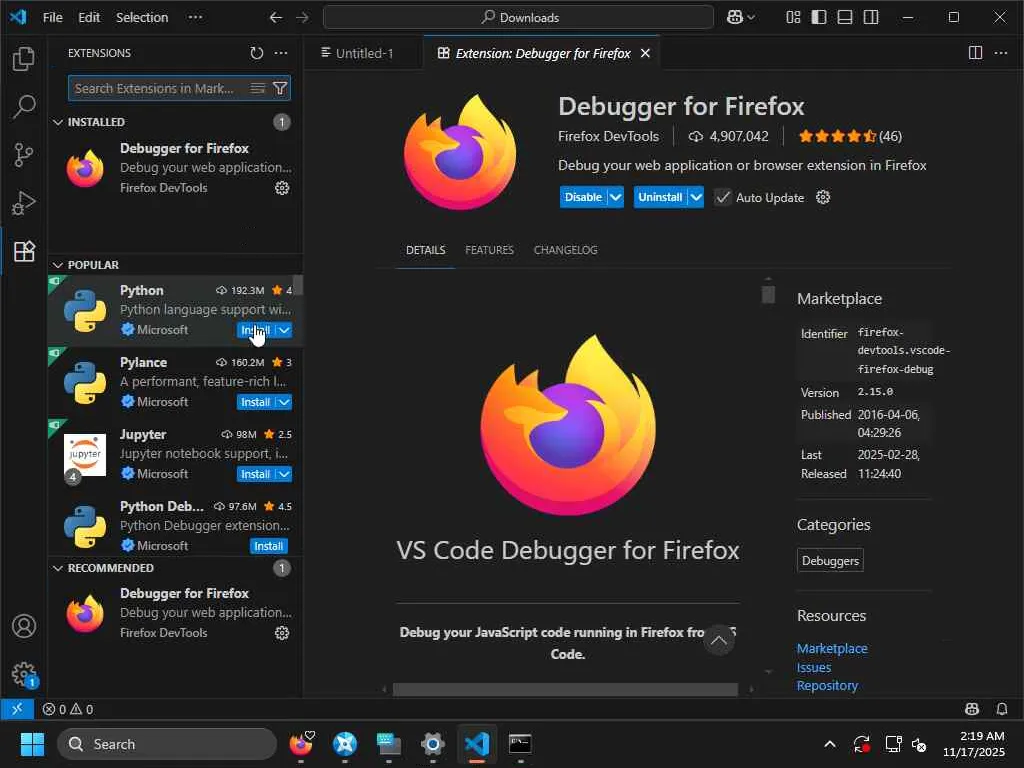Open the Explorer view in activity bar
1024x768 pixels.
point(24,59)
